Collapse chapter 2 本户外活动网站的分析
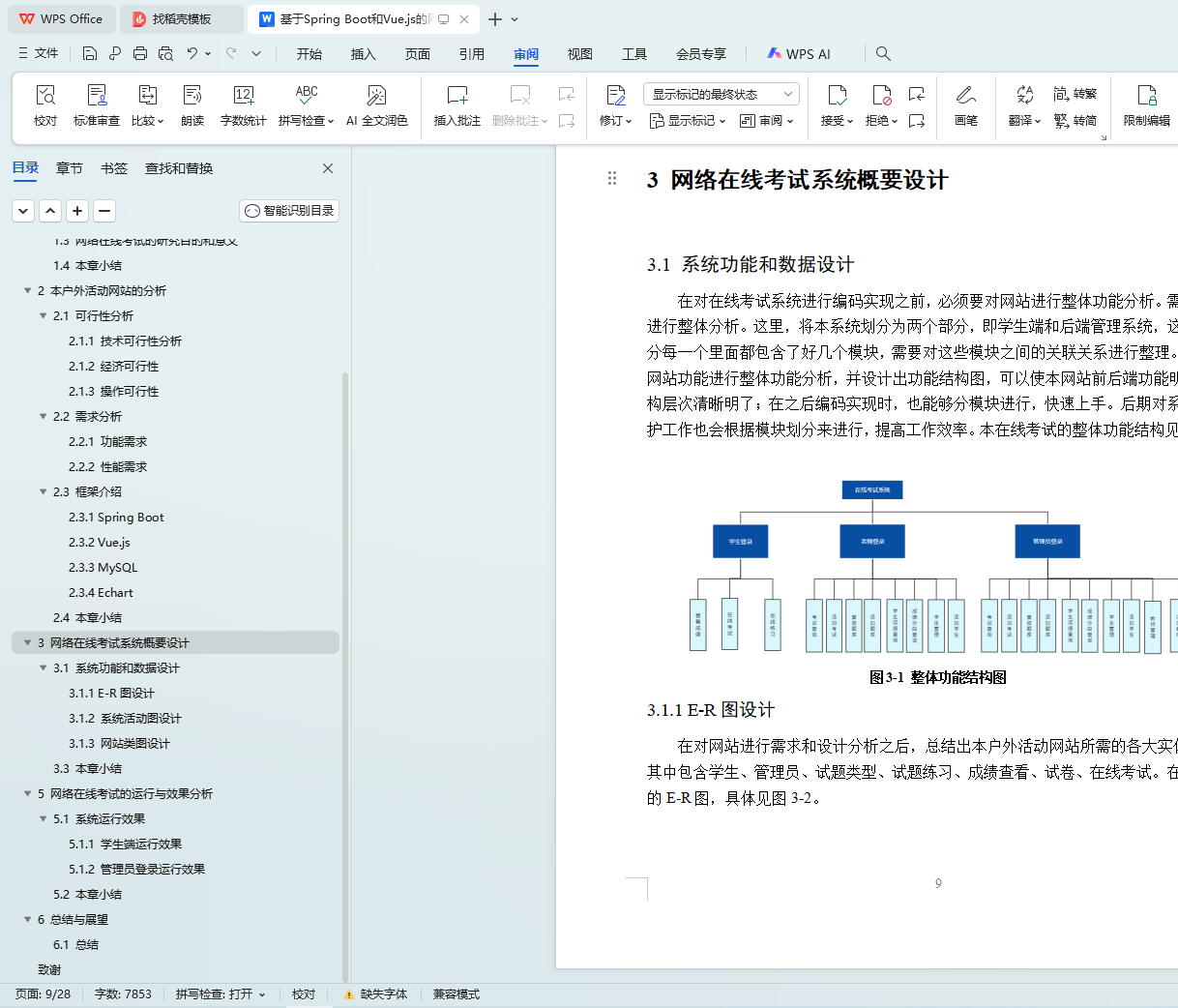The height and width of the screenshot is (1008, 1178). point(27,290)
